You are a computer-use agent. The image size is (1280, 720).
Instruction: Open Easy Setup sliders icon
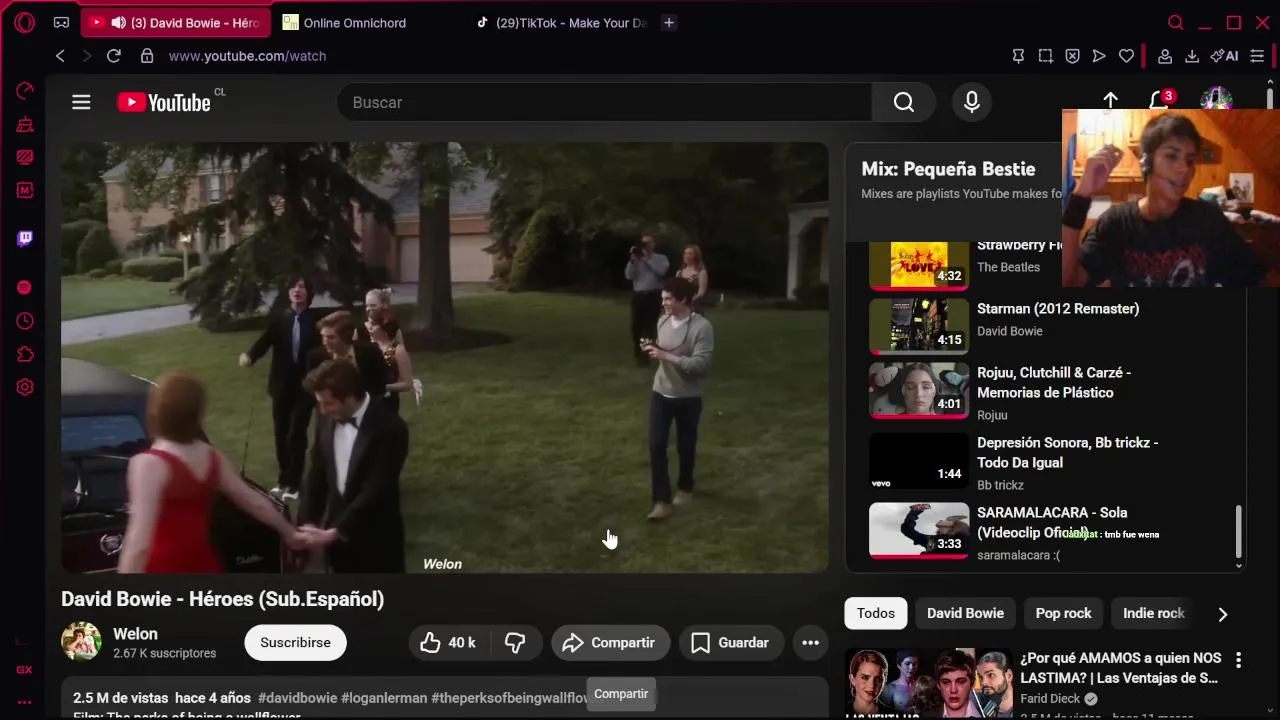(1257, 56)
